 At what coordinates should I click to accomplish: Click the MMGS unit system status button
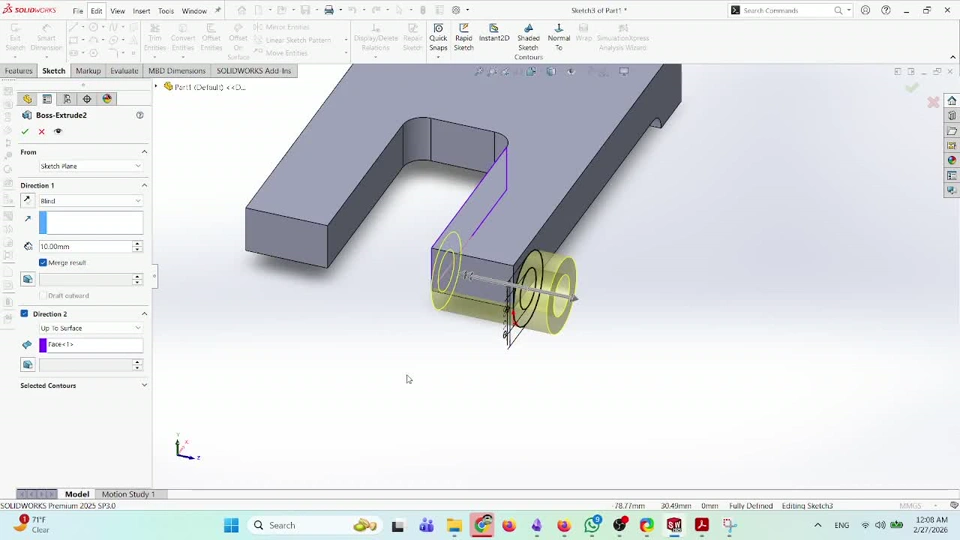coord(910,506)
